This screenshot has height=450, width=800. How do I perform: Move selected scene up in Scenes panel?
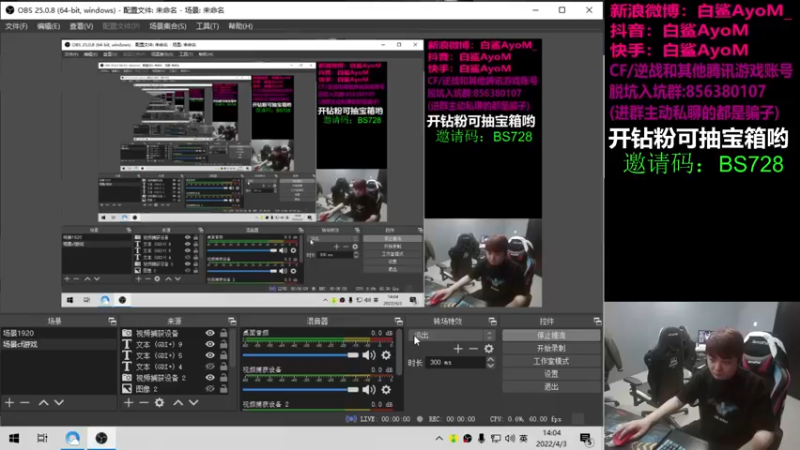click(x=43, y=403)
